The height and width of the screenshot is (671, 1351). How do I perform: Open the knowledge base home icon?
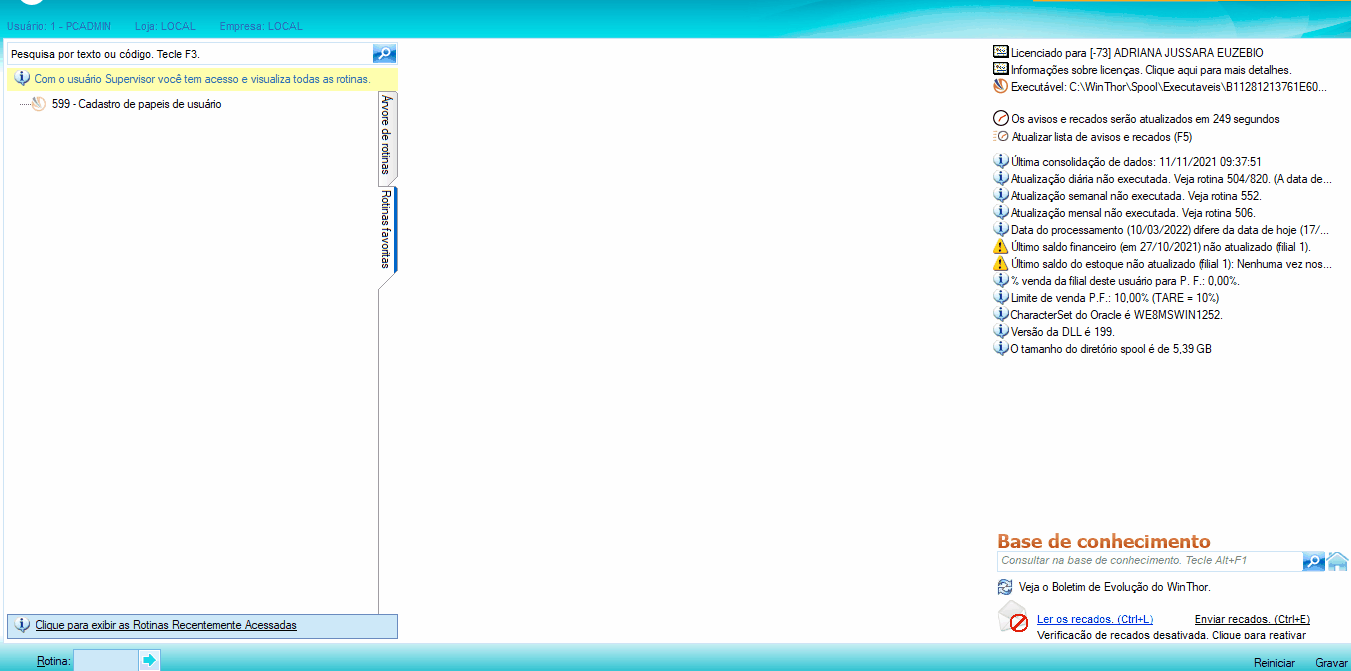click(1338, 561)
